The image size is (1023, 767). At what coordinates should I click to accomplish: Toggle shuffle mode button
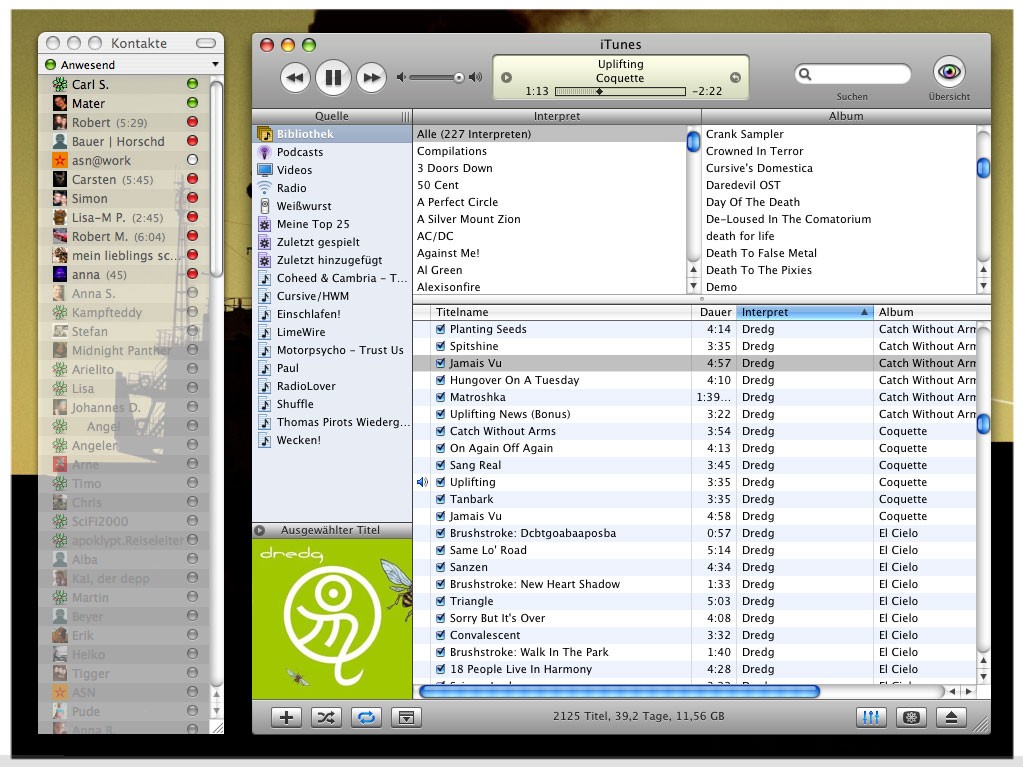pyautogui.click(x=326, y=717)
